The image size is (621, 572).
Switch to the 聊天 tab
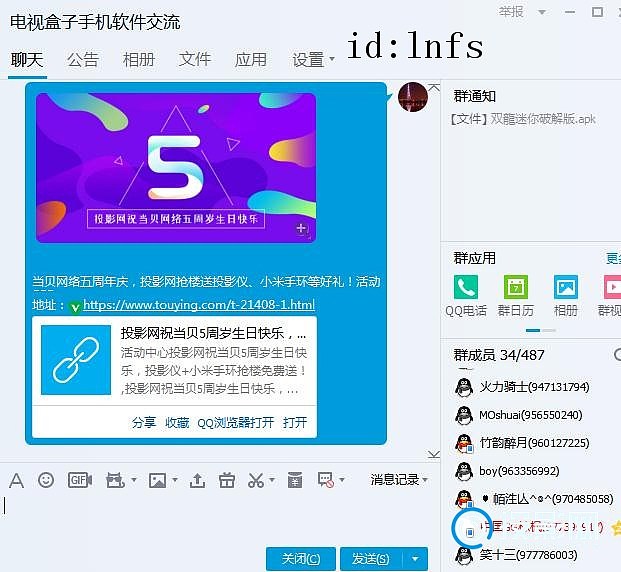tap(27, 60)
